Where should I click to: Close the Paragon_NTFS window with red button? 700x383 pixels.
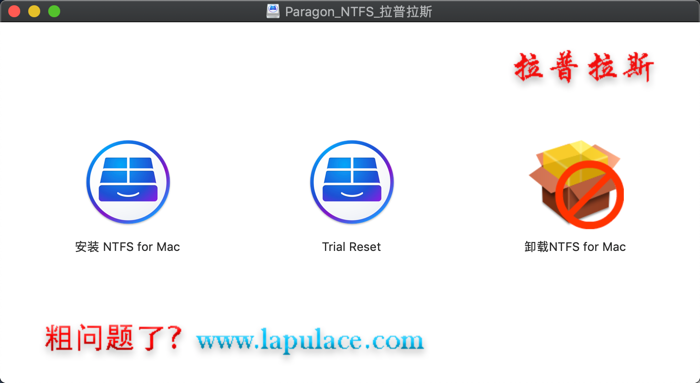pyautogui.click(x=14, y=11)
